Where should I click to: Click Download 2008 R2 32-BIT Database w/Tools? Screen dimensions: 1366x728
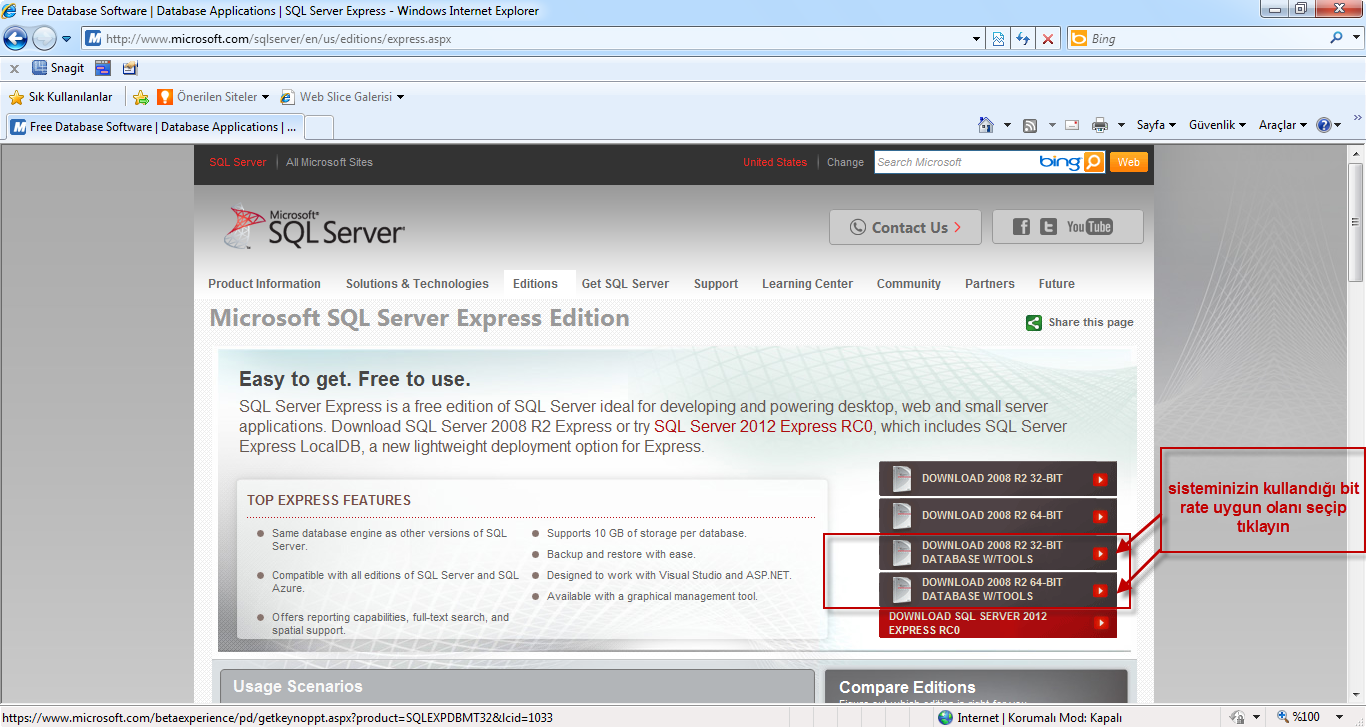pyautogui.click(x=998, y=552)
